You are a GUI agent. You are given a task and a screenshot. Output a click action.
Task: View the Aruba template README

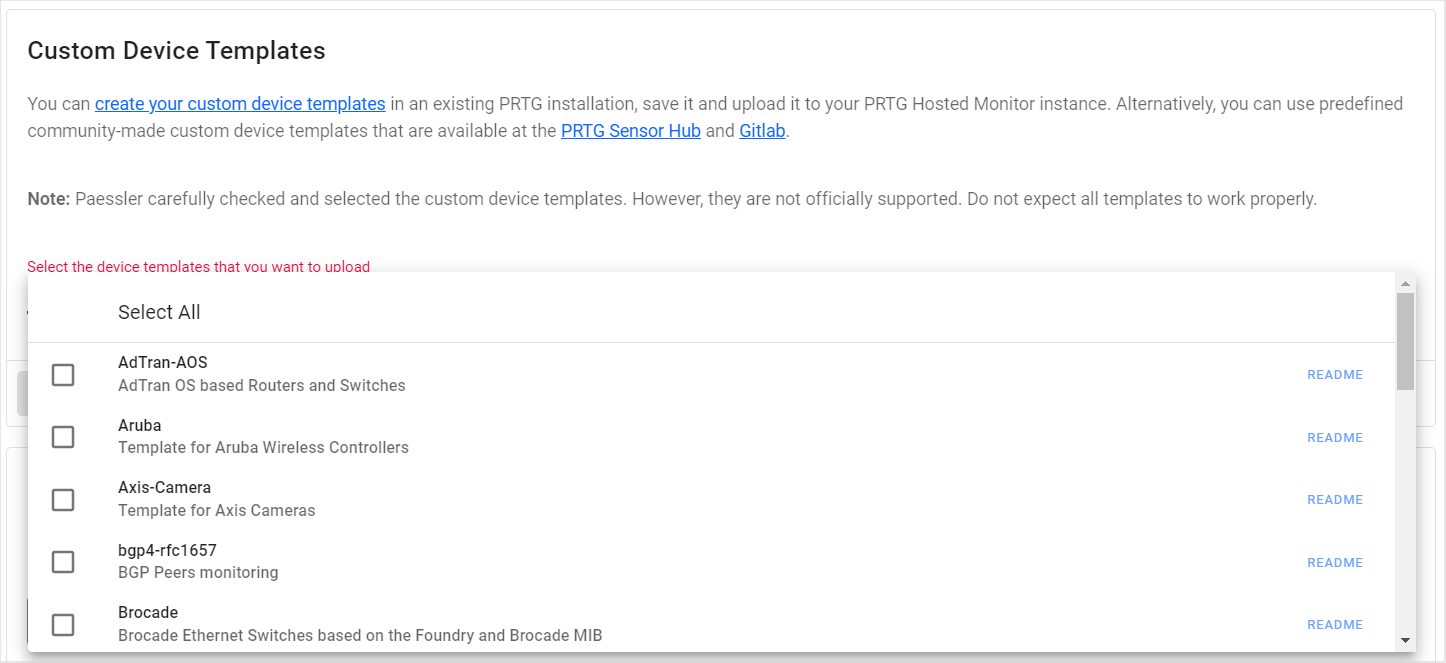click(x=1334, y=438)
